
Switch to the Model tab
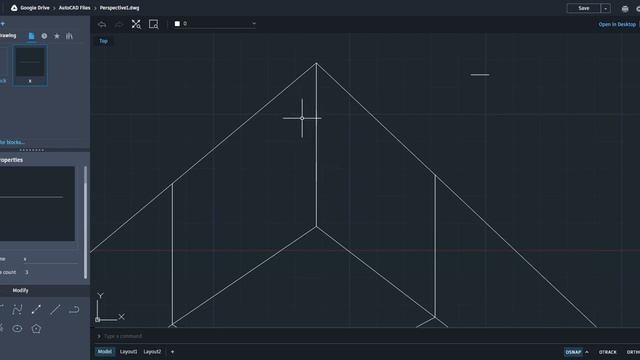point(104,351)
